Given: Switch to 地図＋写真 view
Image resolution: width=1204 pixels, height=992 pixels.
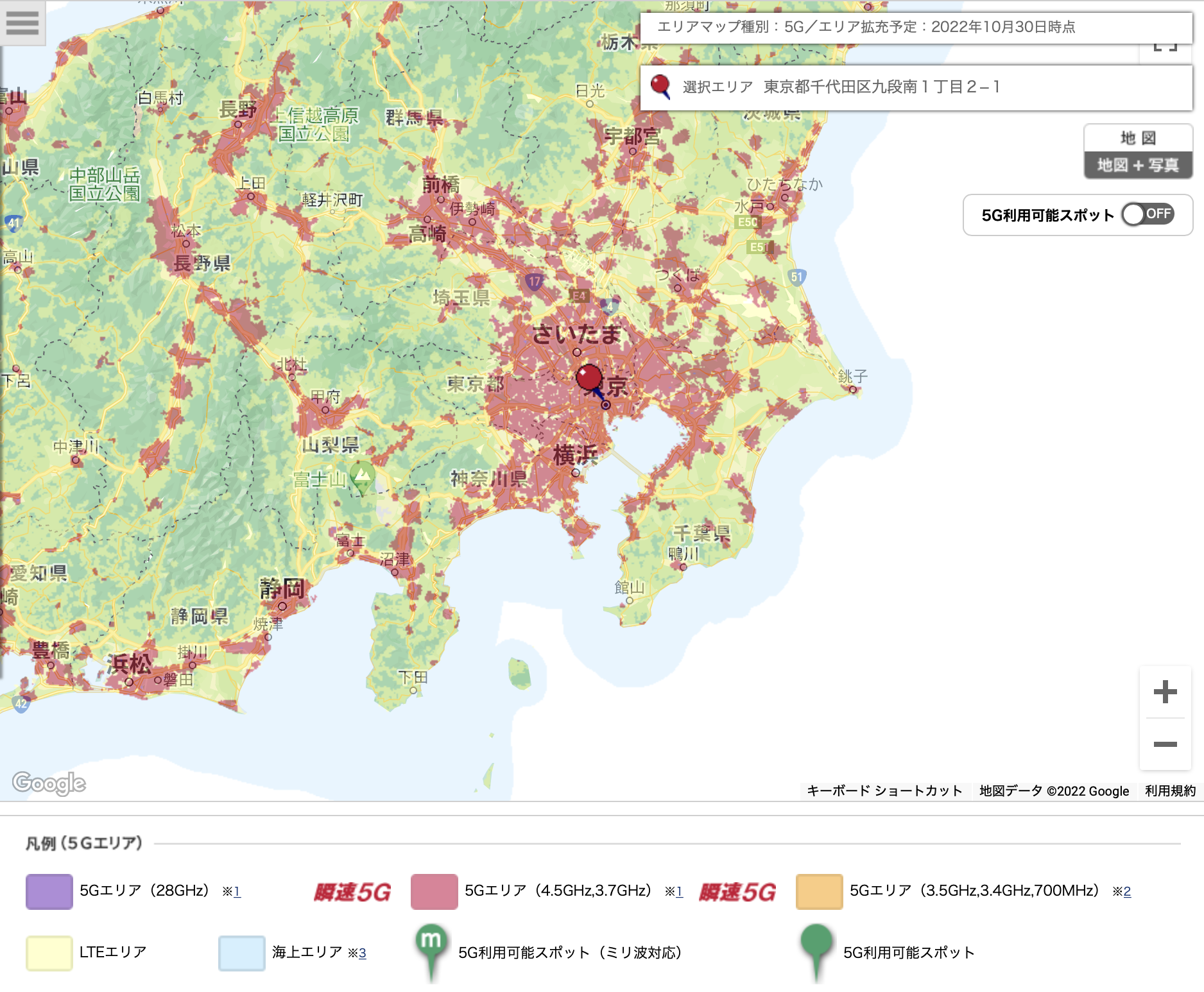Looking at the screenshot, I should pos(1138,166).
